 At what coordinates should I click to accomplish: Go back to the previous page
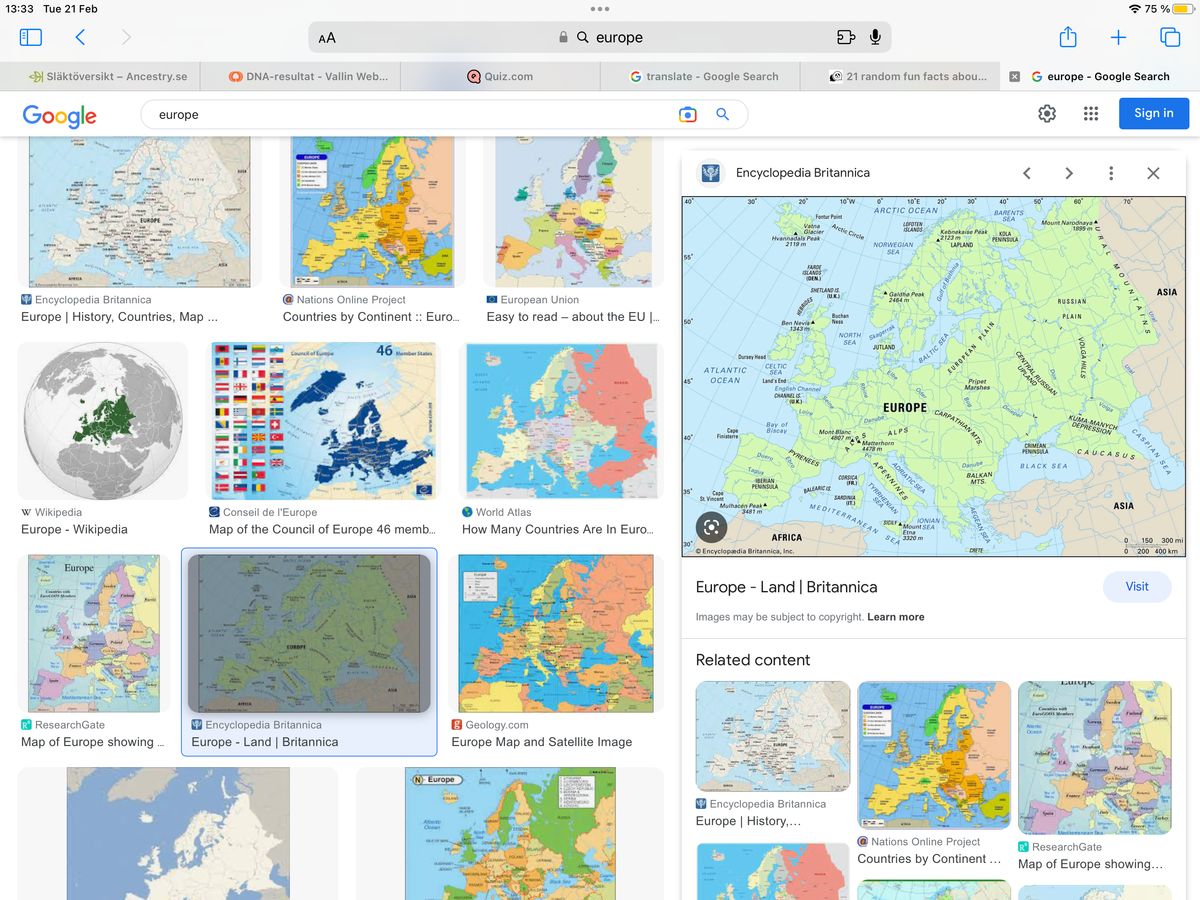pyautogui.click(x=80, y=37)
